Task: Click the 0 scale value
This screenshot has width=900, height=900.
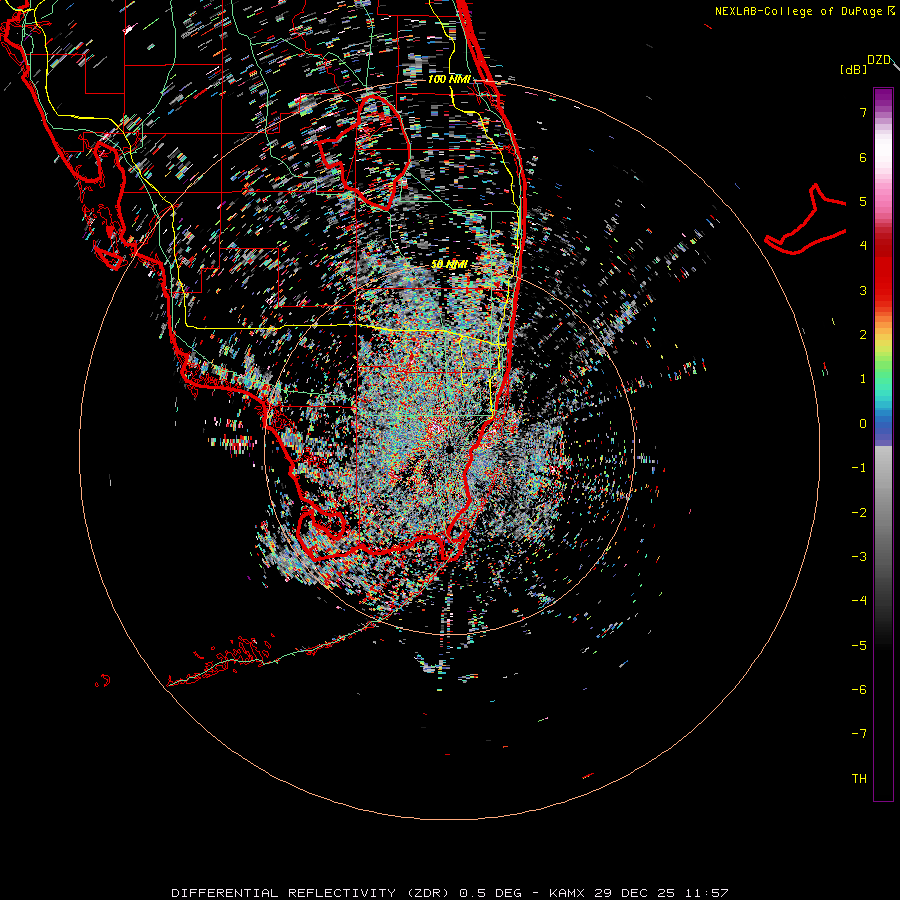Action: [x=863, y=424]
